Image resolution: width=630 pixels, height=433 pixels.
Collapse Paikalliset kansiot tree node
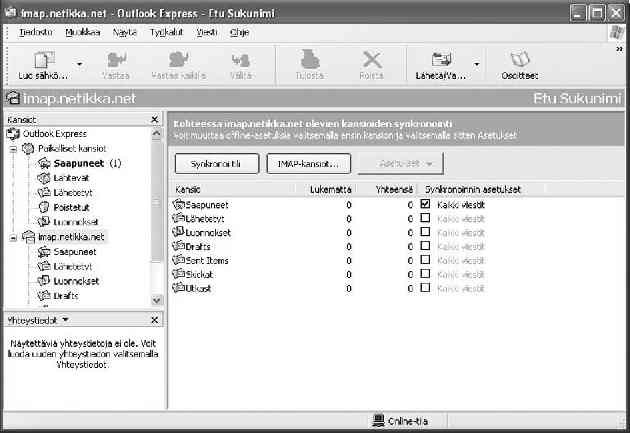point(13,149)
